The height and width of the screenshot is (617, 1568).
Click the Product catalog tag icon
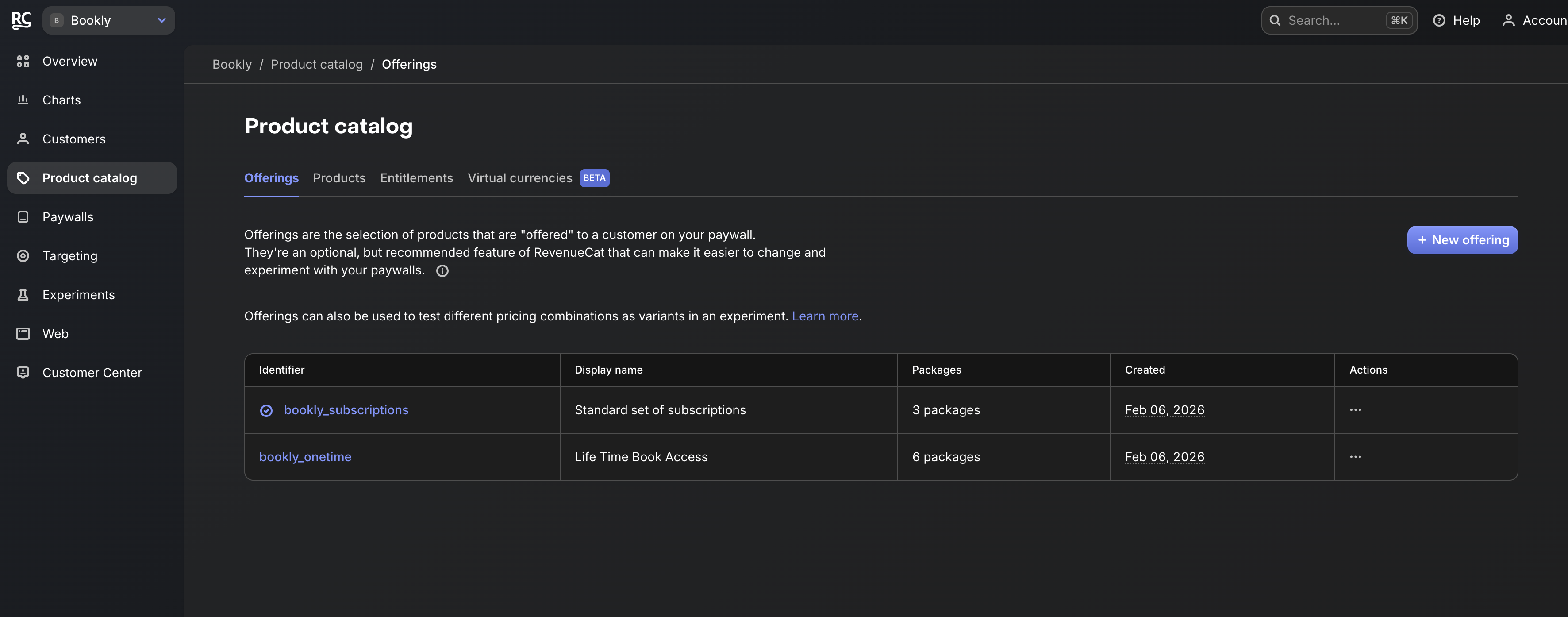[23, 178]
